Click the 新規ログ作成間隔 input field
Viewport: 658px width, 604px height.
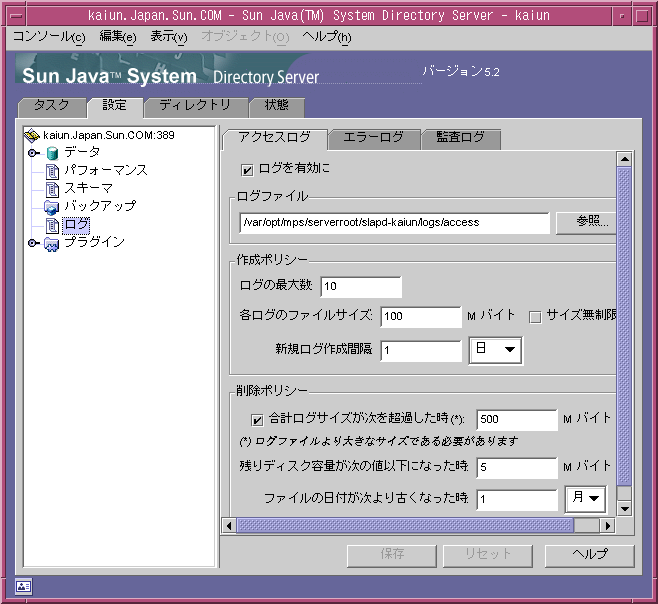point(421,350)
